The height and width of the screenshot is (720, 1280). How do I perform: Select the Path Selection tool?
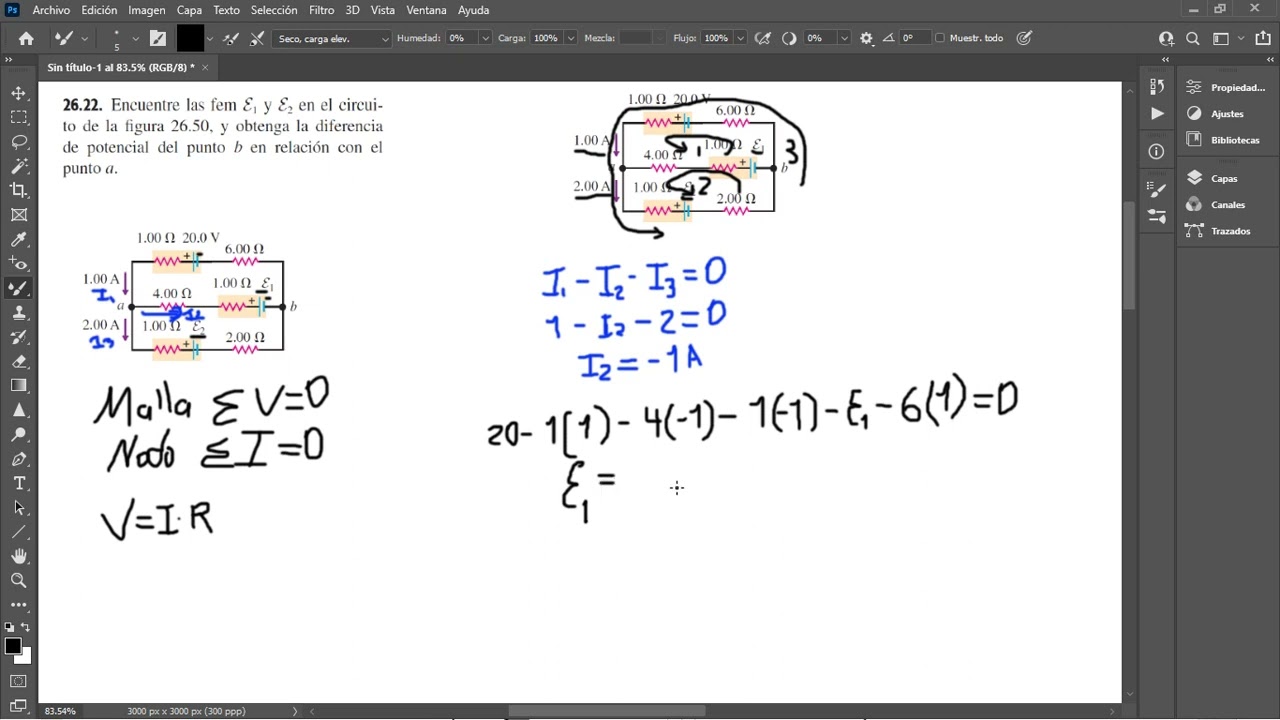click(18, 508)
